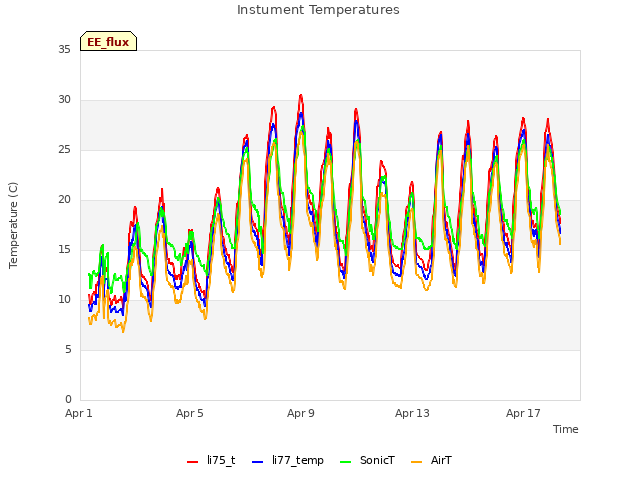640x480 pixels.
Task: Click the 0 y-axis tick label
Action: pyautogui.click(x=68, y=399)
